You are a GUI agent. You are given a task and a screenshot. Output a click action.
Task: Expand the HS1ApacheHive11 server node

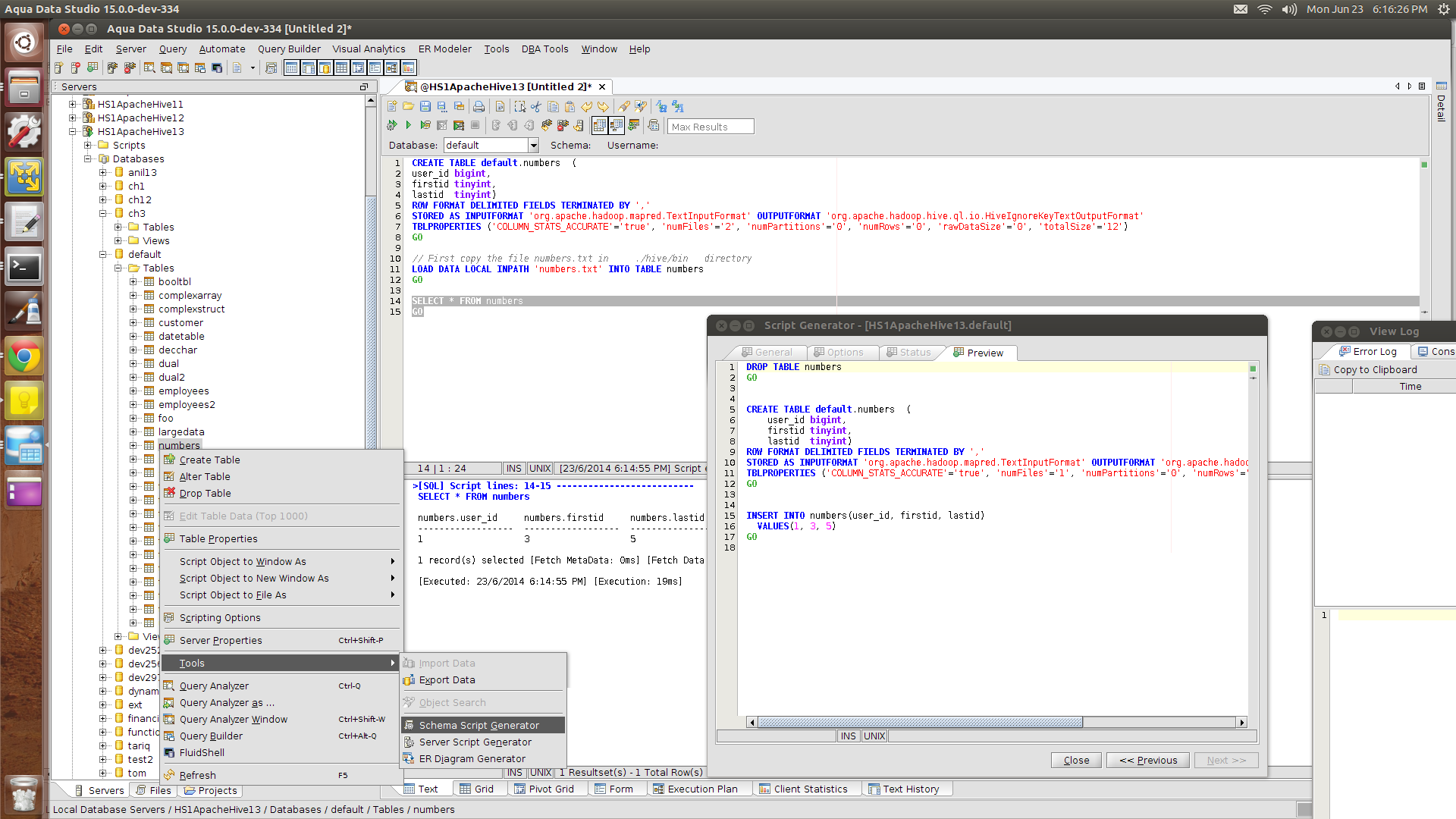pyautogui.click(x=73, y=104)
